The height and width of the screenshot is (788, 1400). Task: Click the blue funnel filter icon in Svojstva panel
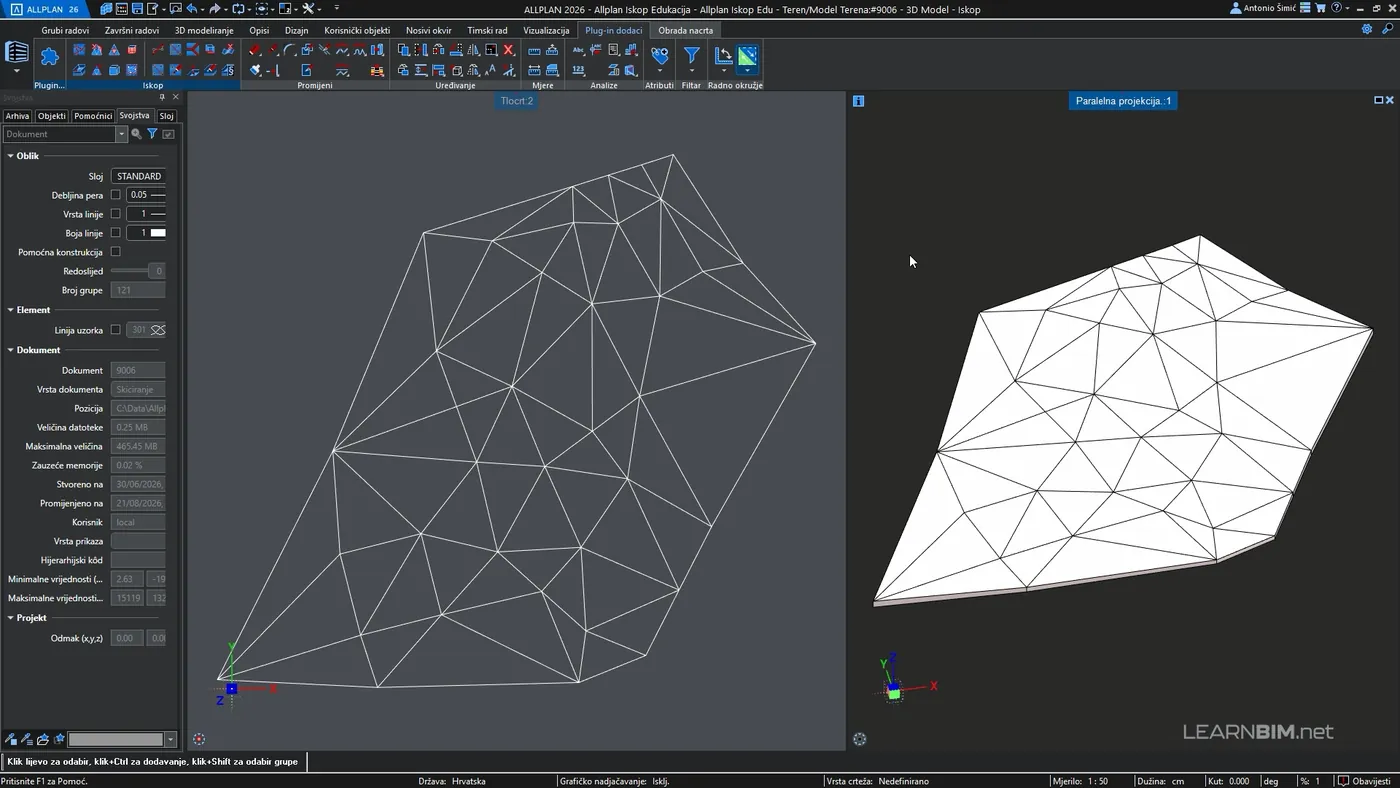pyautogui.click(x=152, y=134)
